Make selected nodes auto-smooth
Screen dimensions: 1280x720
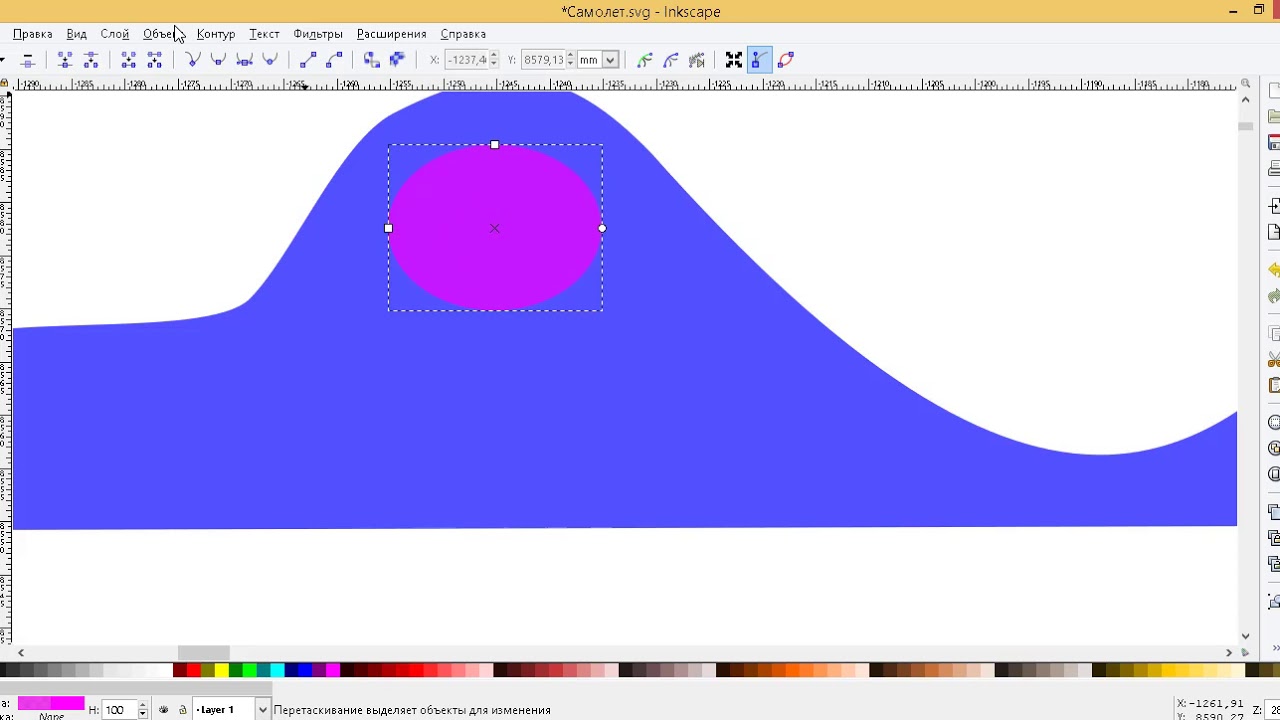pos(269,60)
